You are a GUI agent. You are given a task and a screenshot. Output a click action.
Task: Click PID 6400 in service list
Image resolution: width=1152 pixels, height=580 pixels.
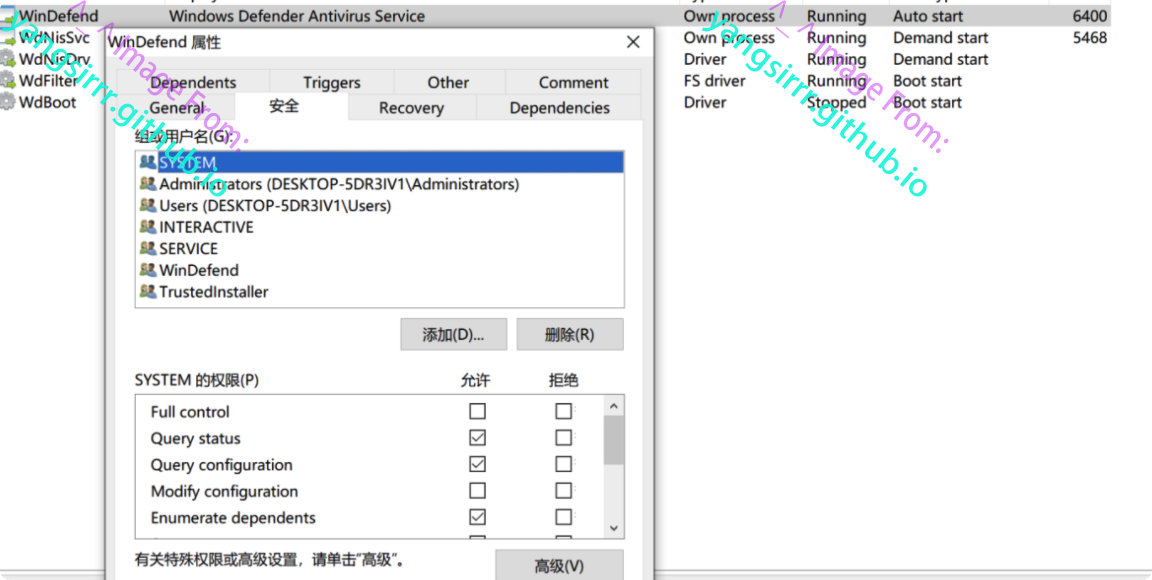[x=1090, y=15]
